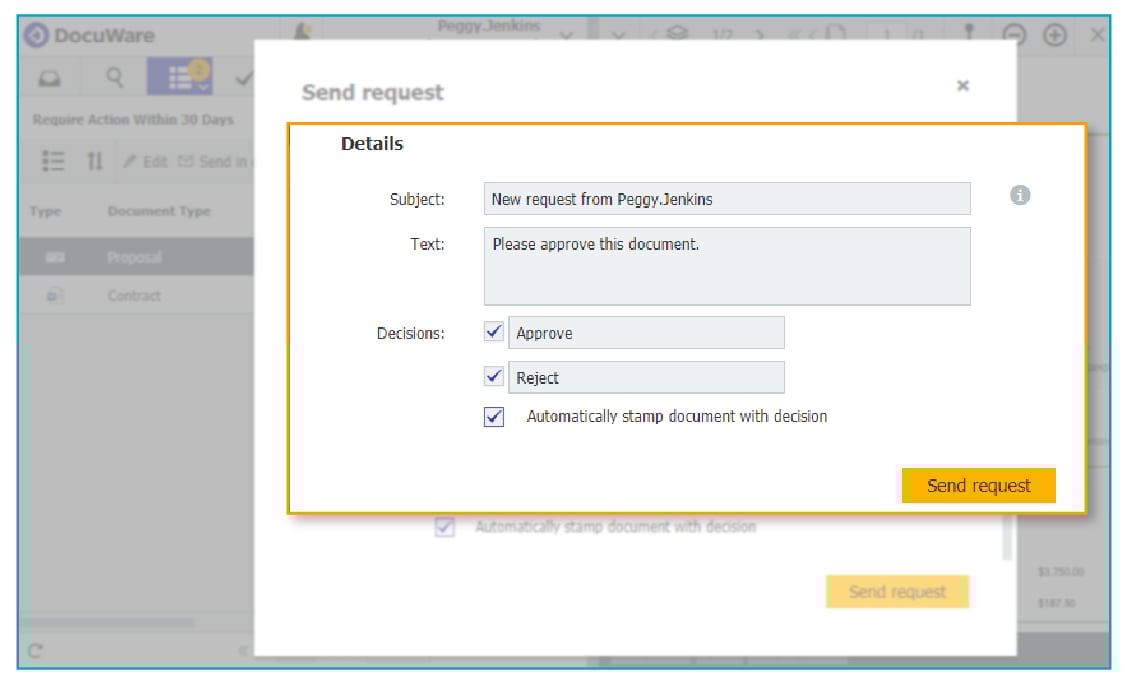Click the orange Send request button
Image resolution: width=1131 pixels, height=683 pixels.
pyautogui.click(x=978, y=486)
